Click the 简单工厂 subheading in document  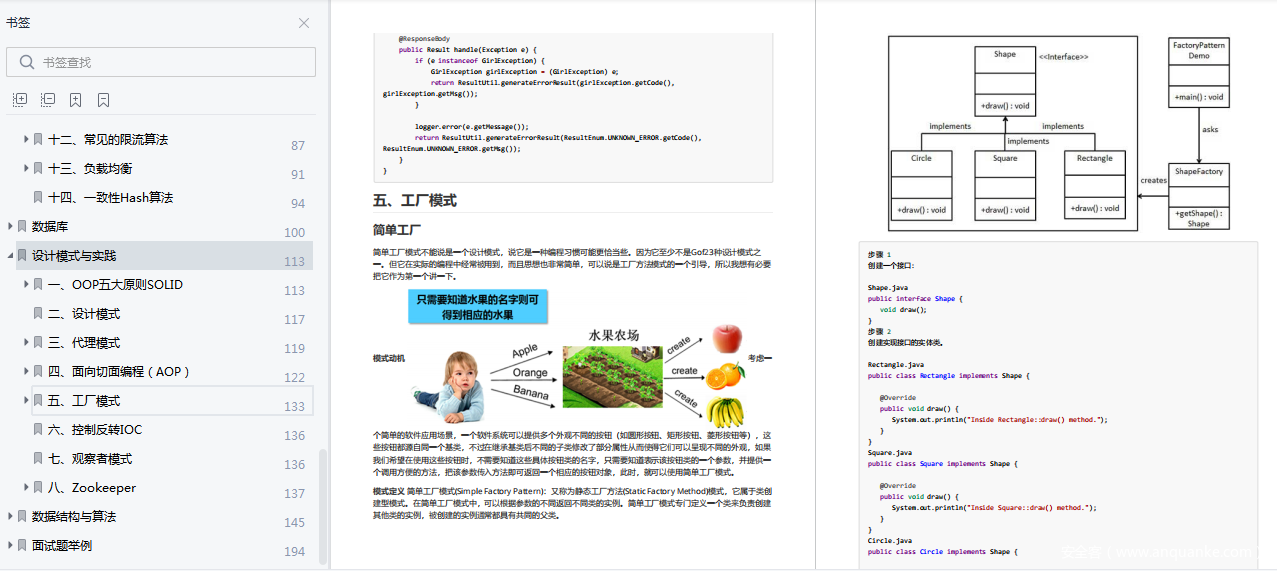pyautogui.click(x=397, y=229)
